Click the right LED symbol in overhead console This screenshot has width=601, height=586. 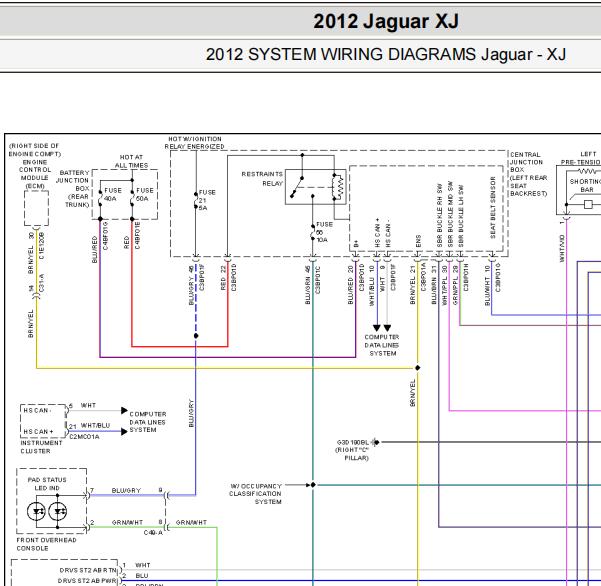[x=58, y=511]
